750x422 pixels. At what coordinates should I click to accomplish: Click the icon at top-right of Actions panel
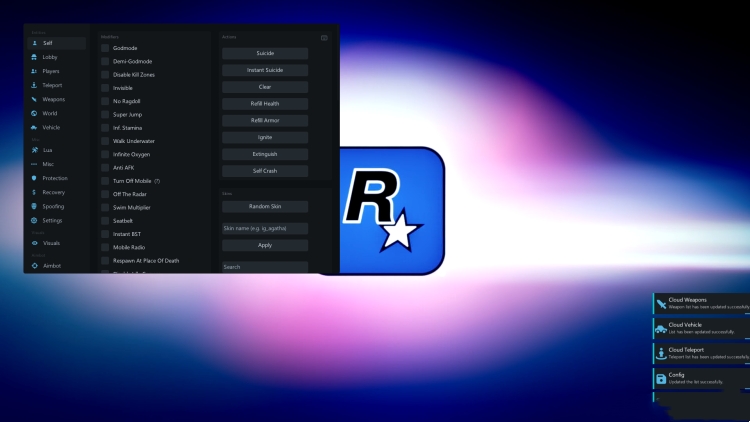click(324, 38)
